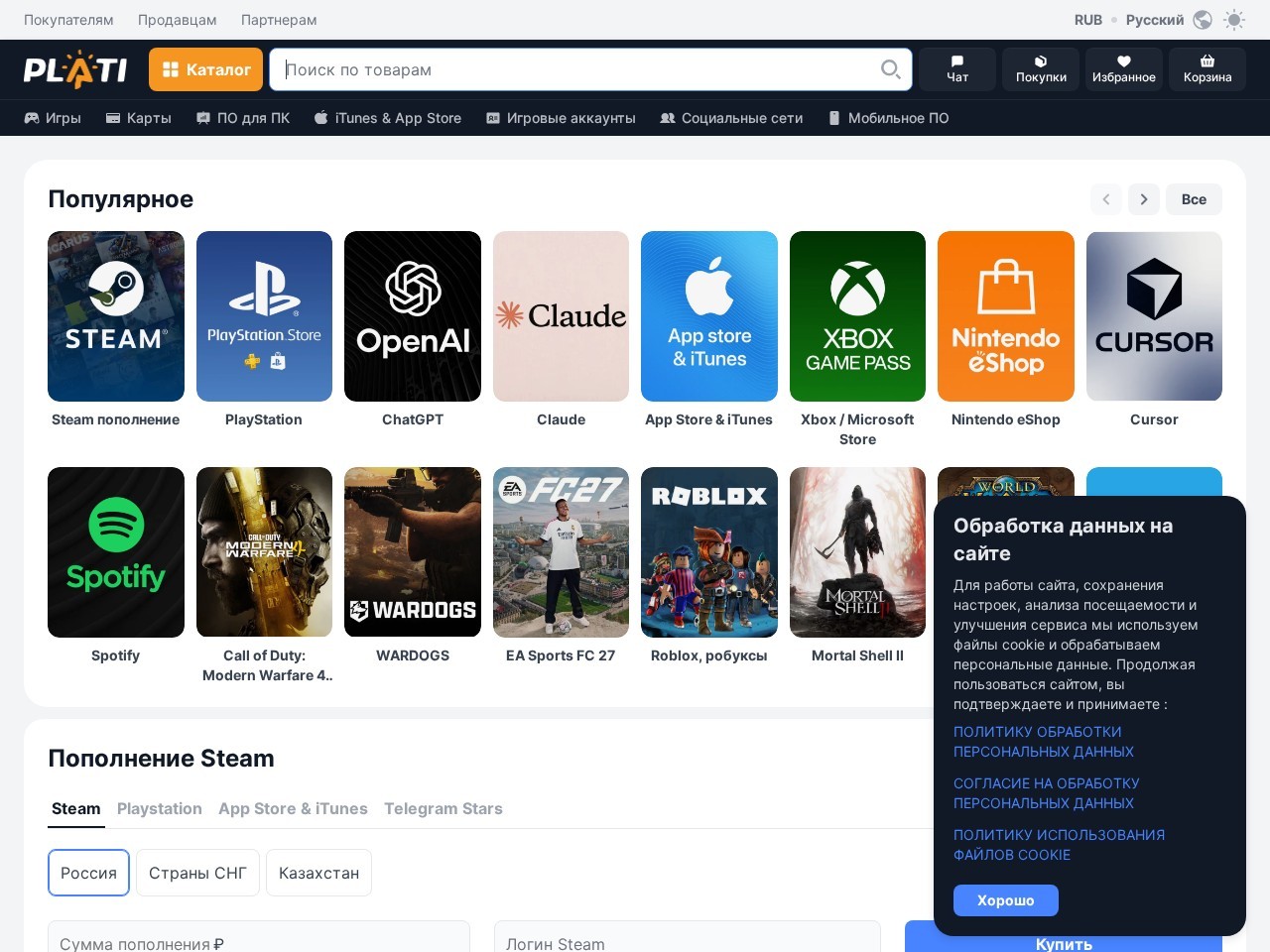Open Социальные сети category
Image resolution: width=1270 pixels, height=952 pixels.
click(731, 118)
